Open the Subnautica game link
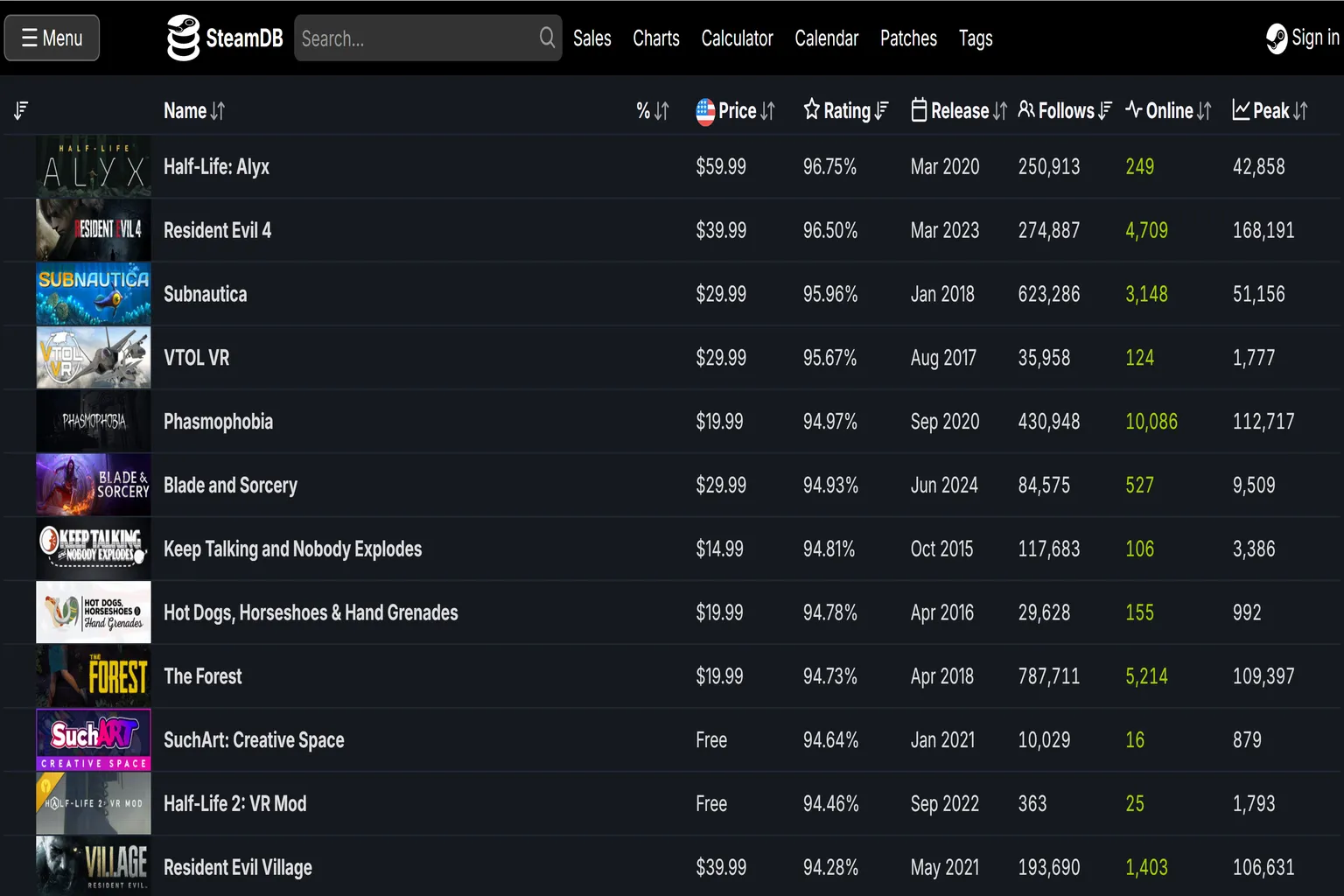Image resolution: width=1344 pixels, height=896 pixels. pos(205,295)
